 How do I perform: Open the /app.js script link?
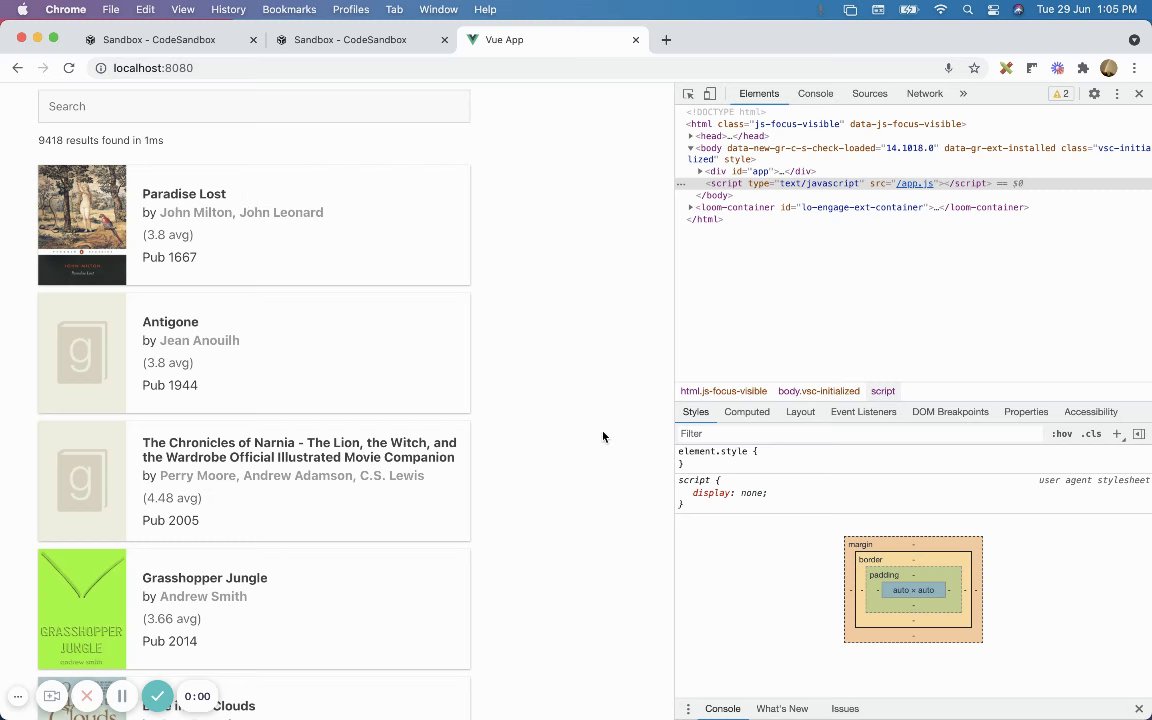pyautogui.click(x=915, y=184)
